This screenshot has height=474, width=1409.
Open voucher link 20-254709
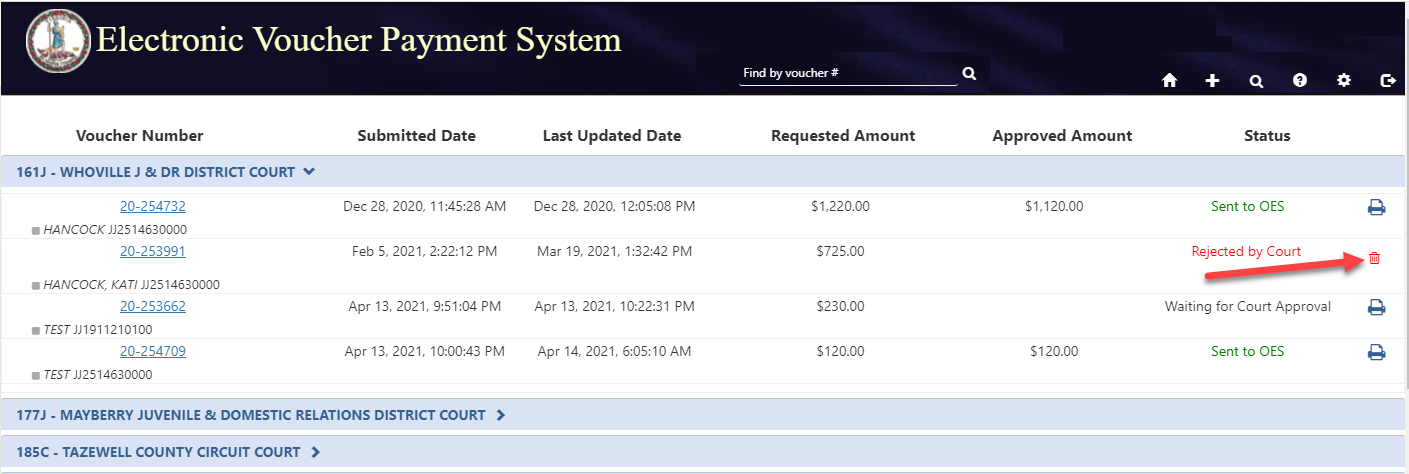pos(153,352)
